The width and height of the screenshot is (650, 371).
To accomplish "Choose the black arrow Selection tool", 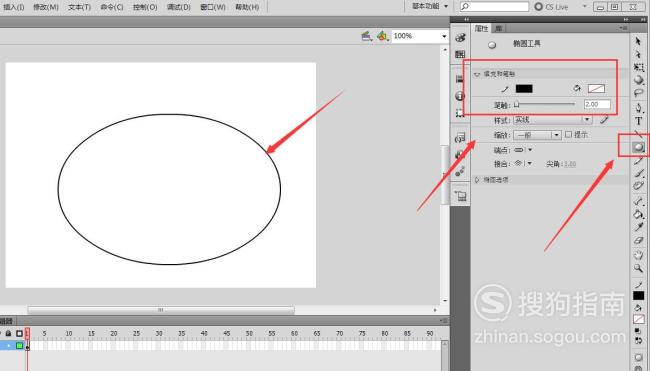I will (x=638, y=41).
